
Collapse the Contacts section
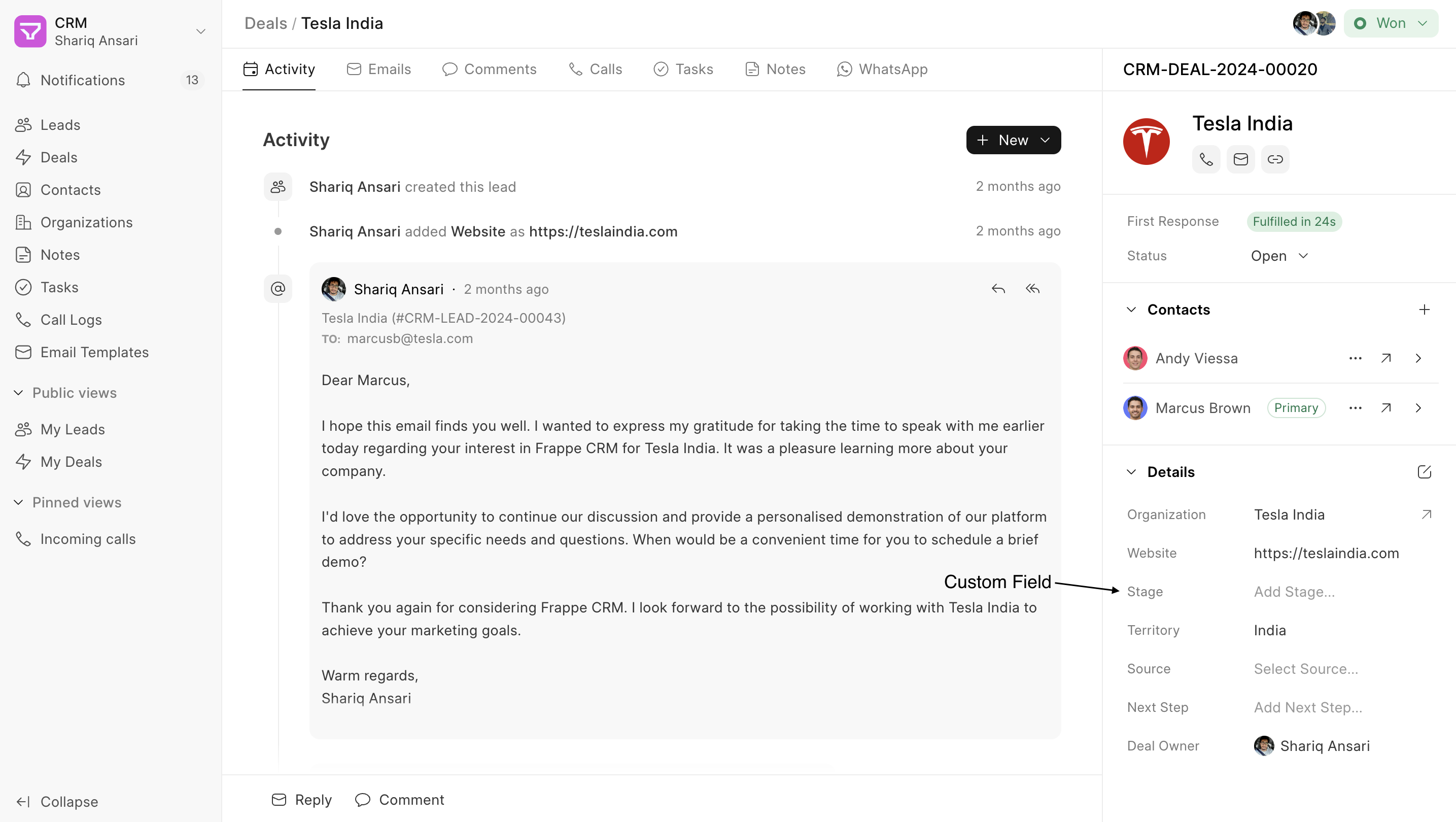(x=1130, y=309)
